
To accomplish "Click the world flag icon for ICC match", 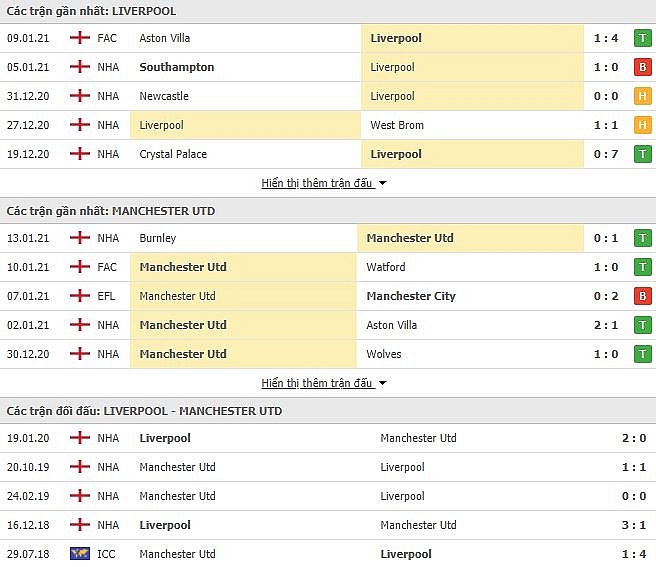I will 79,554.
